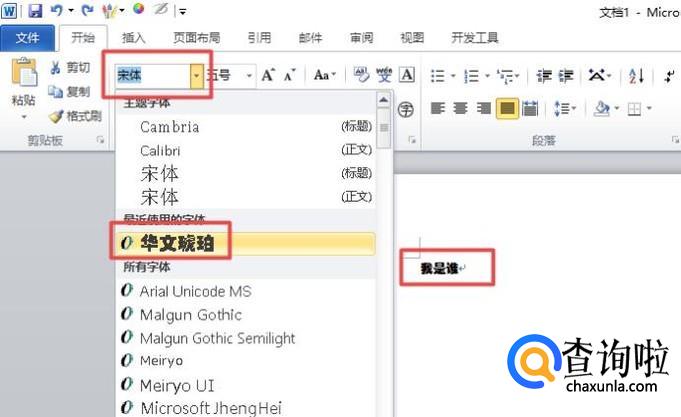Open the 开发工具 tab
The height and width of the screenshot is (417, 681).
click(475, 38)
